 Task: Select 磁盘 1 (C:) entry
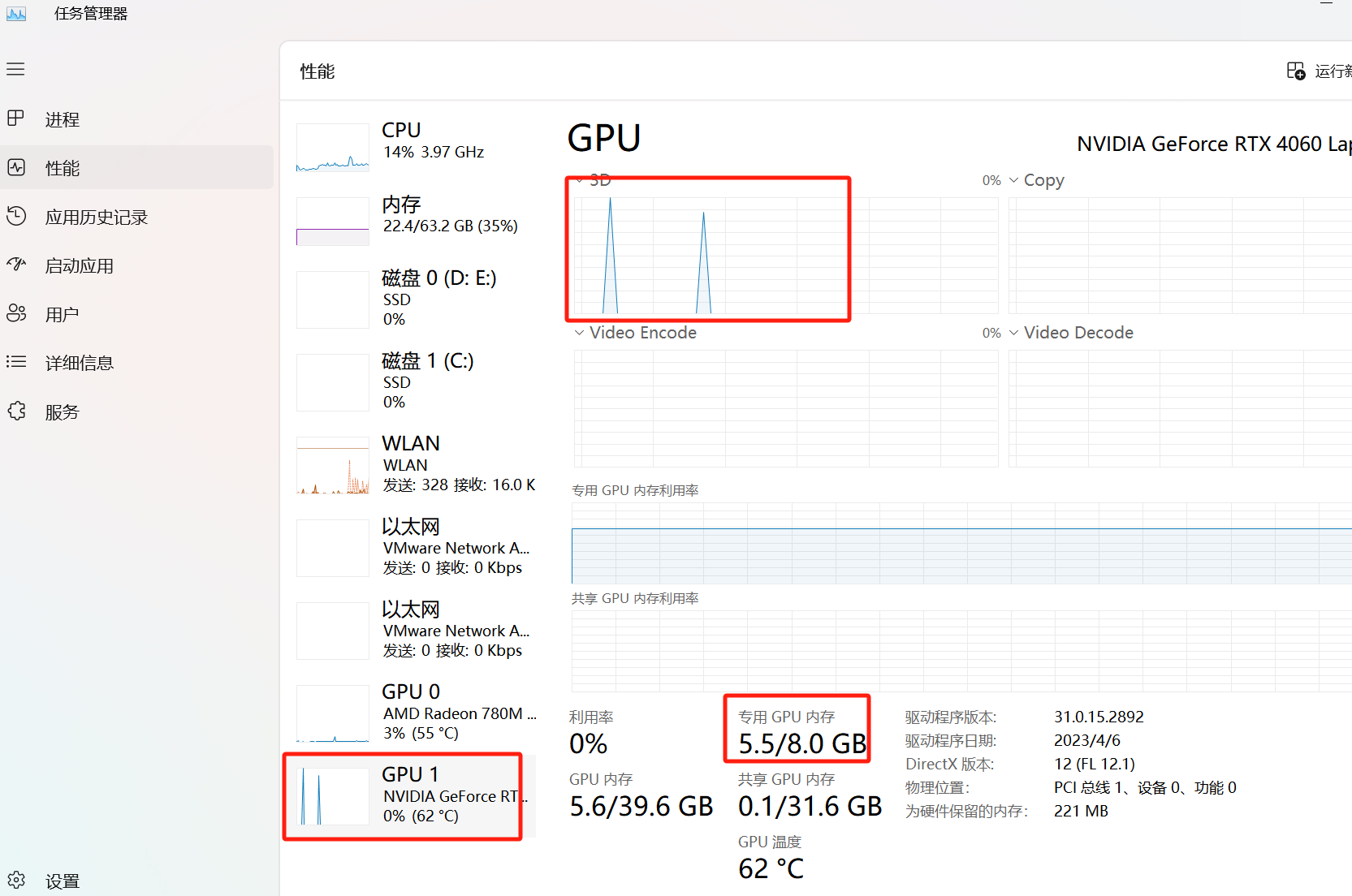[416, 381]
